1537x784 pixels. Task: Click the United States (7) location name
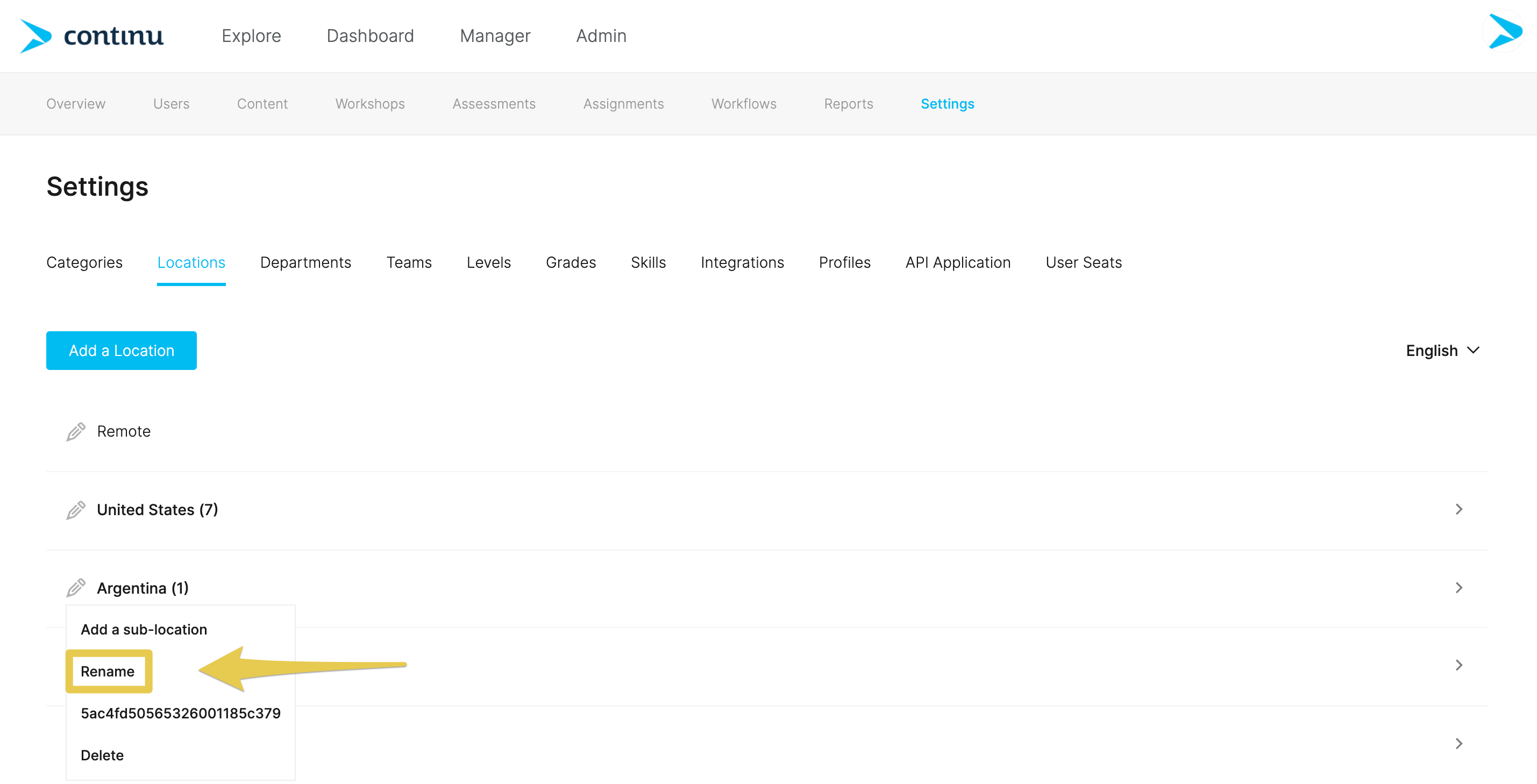click(158, 510)
